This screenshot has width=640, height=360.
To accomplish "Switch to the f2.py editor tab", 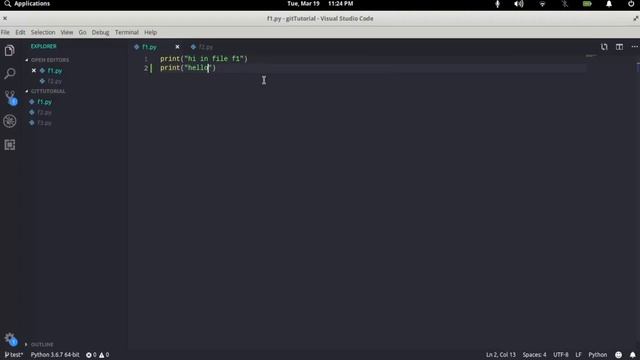I will (205, 47).
